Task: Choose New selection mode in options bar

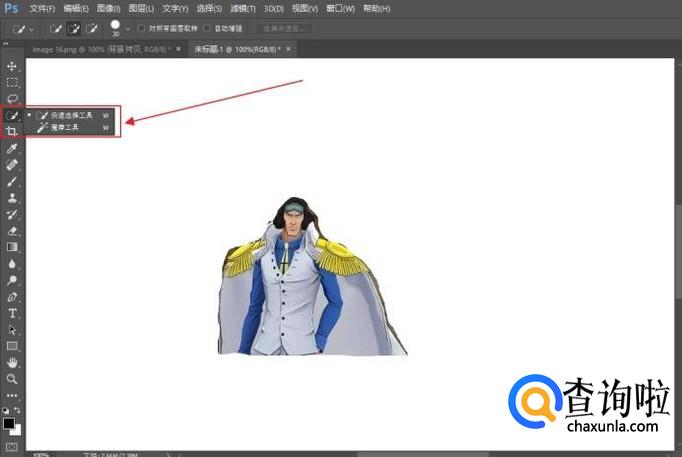Action: pyautogui.click(x=56, y=29)
